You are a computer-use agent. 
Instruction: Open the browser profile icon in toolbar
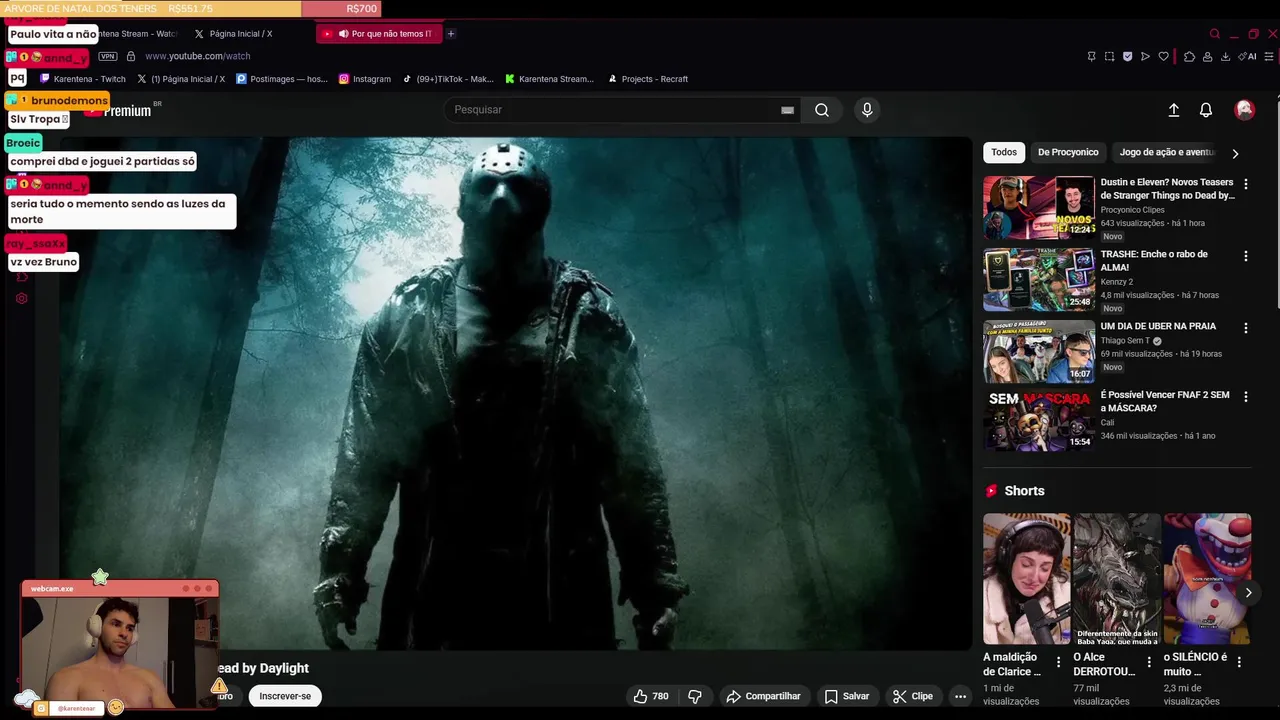click(x=1208, y=57)
